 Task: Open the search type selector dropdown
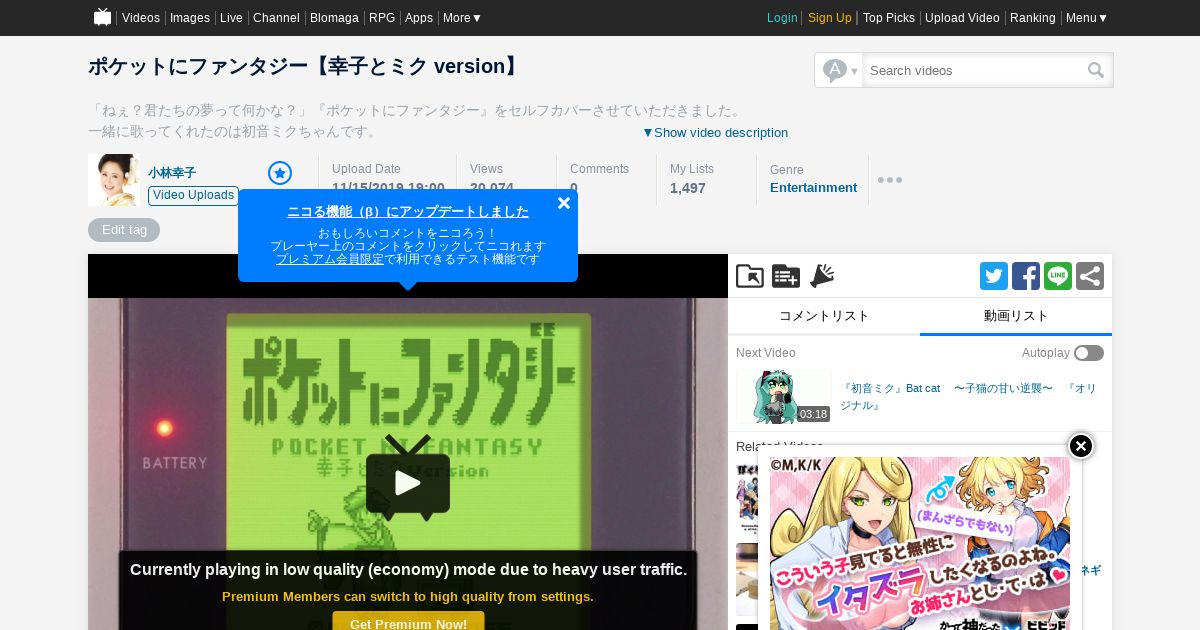click(x=839, y=70)
